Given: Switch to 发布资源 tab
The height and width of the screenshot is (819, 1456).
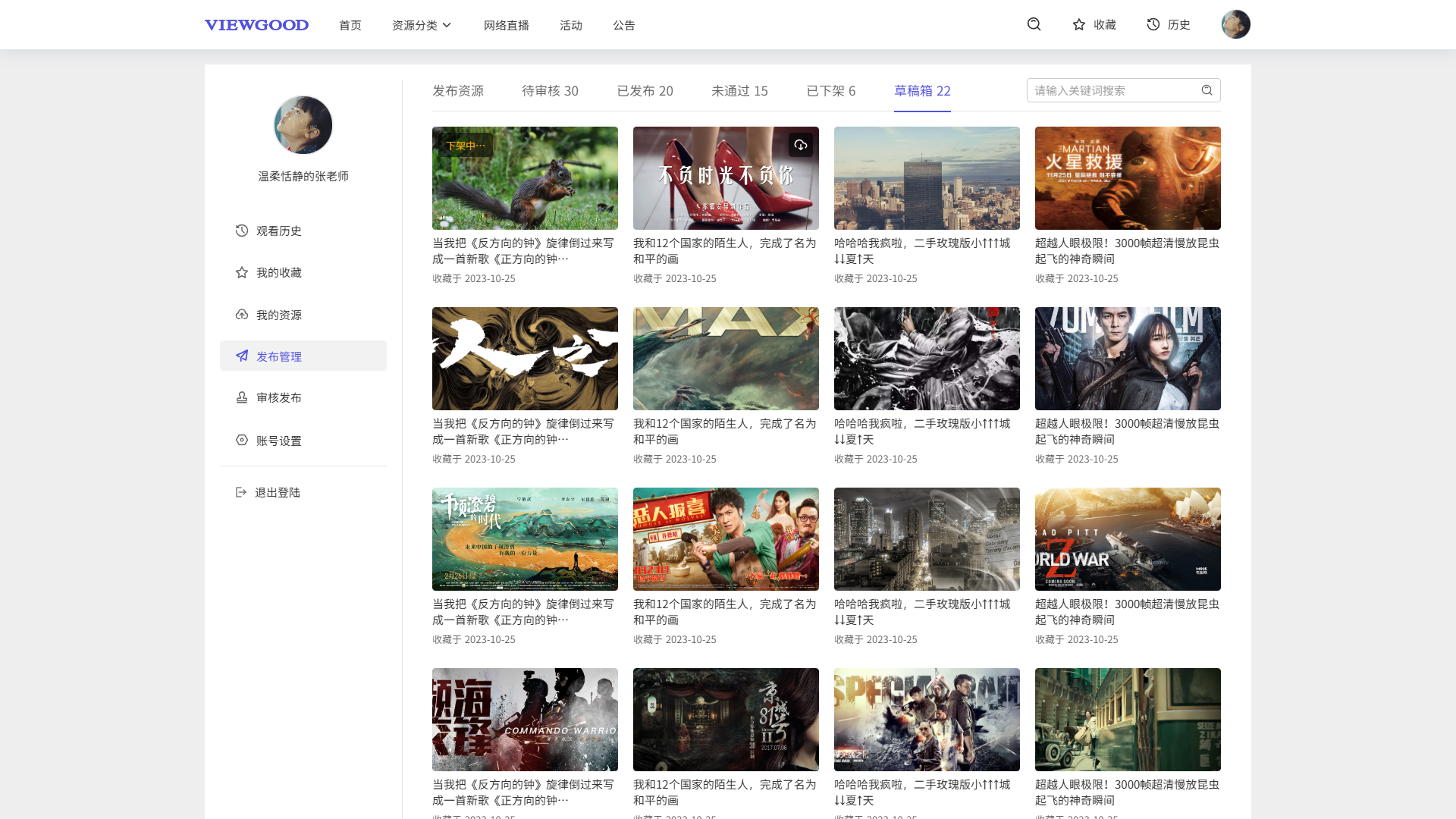Looking at the screenshot, I should (458, 91).
